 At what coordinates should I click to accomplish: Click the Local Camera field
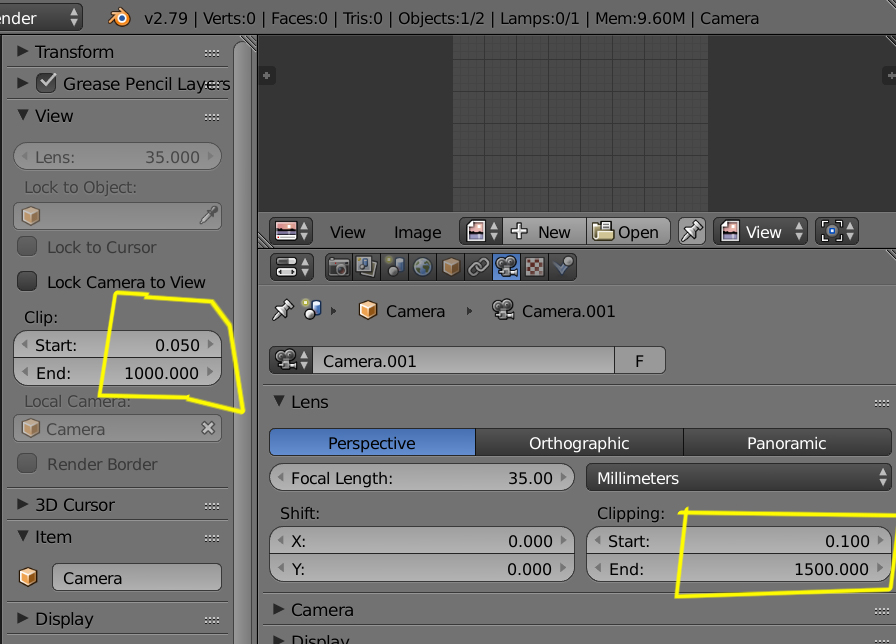click(117, 428)
